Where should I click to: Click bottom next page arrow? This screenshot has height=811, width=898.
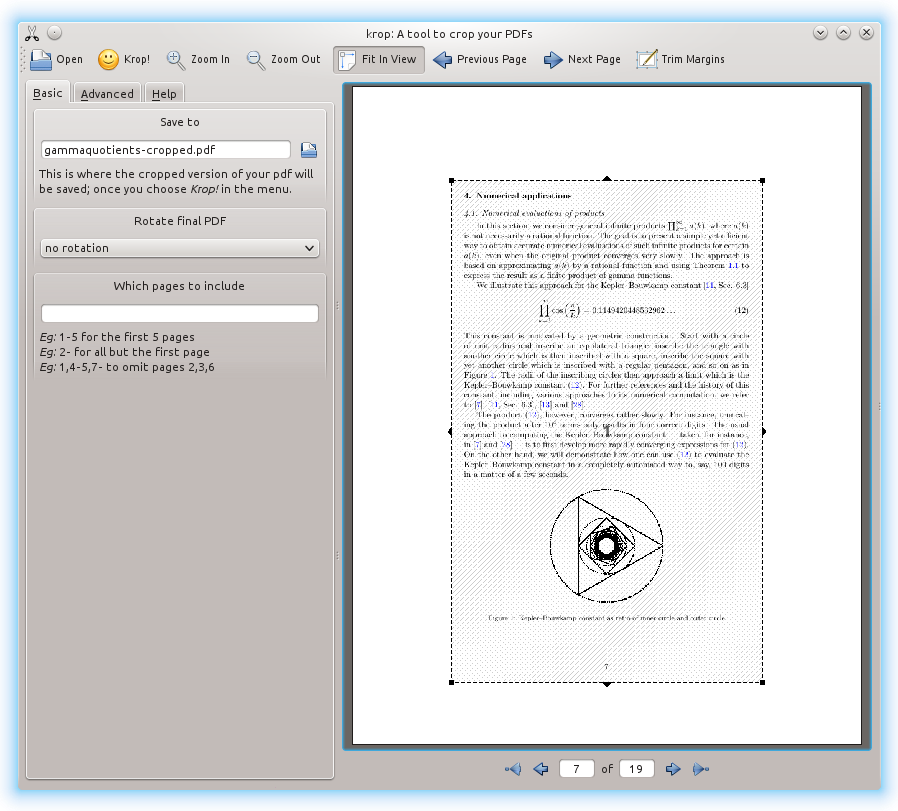(674, 769)
